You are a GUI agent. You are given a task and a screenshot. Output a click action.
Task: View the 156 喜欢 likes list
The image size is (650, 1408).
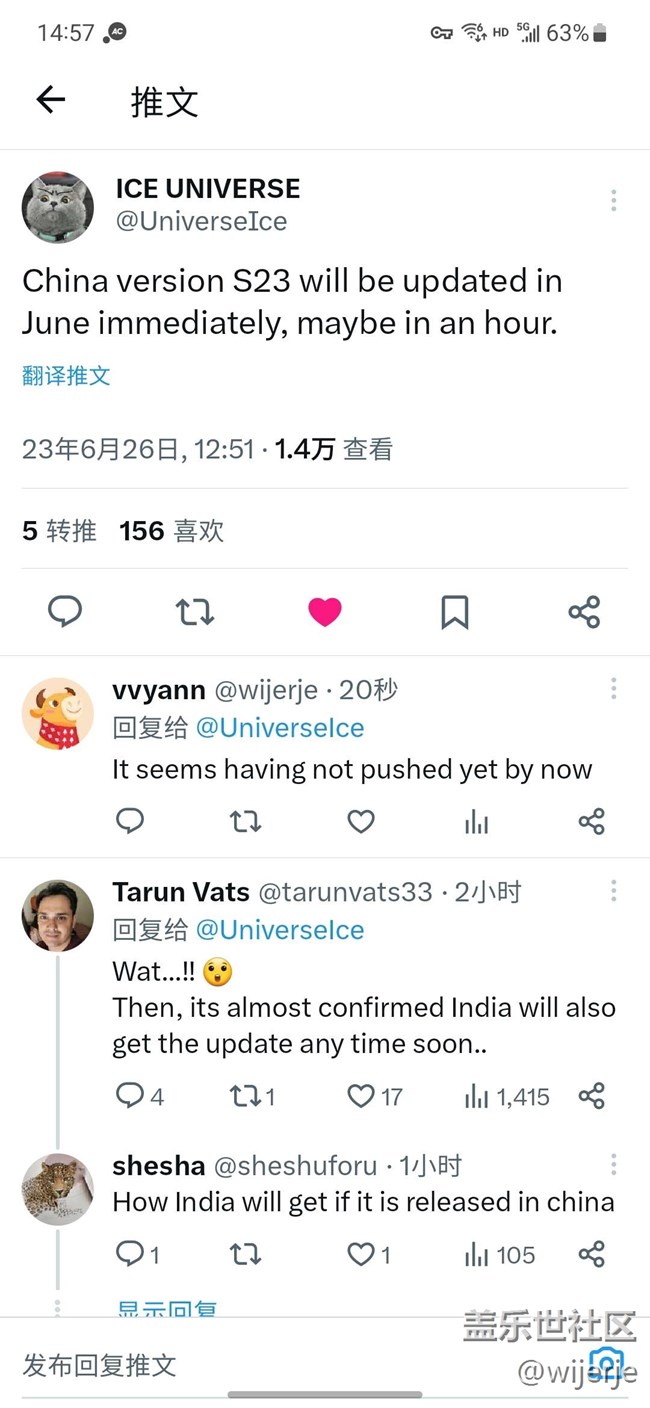click(171, 530)
